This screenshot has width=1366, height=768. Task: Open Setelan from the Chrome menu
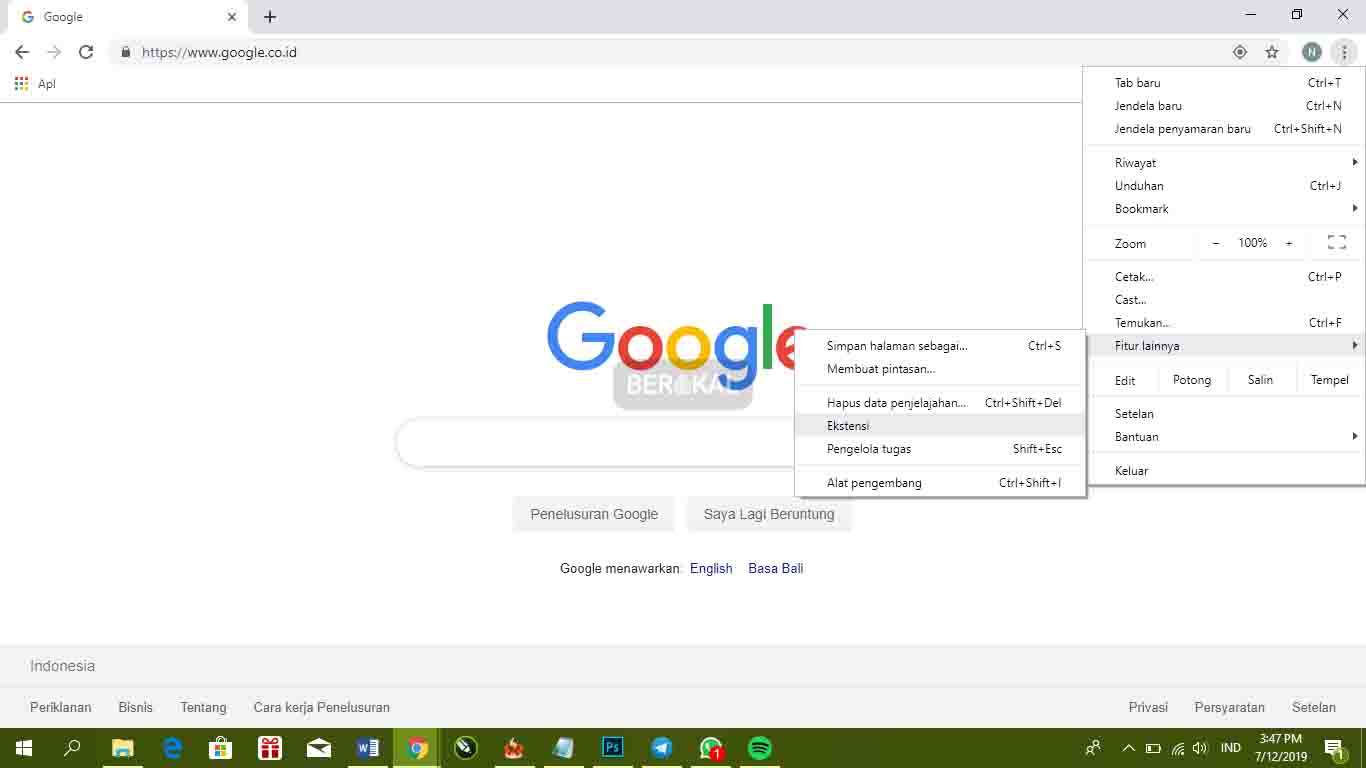coord(1224,414)
